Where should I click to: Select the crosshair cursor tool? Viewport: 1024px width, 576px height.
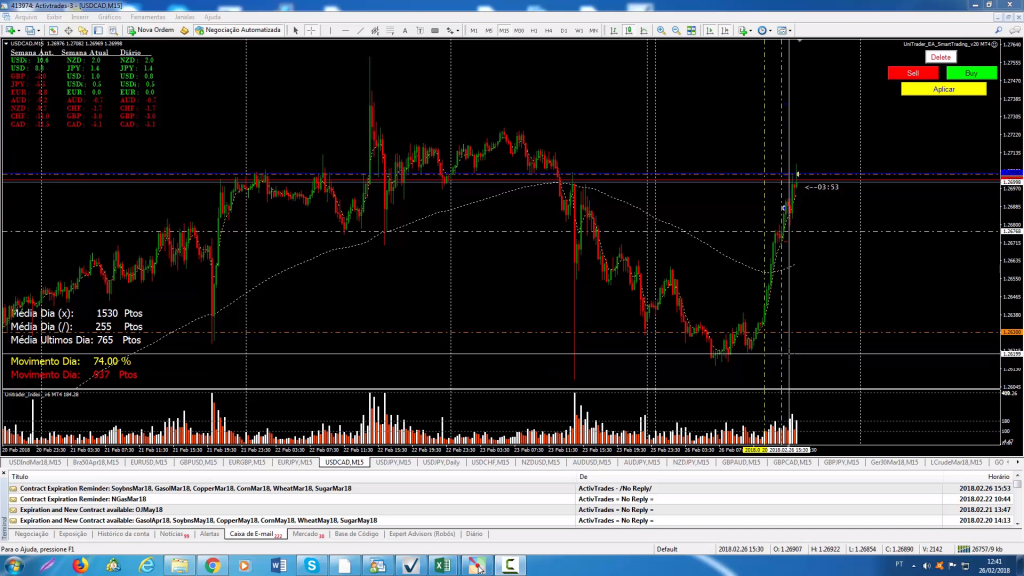coord(311,30)
